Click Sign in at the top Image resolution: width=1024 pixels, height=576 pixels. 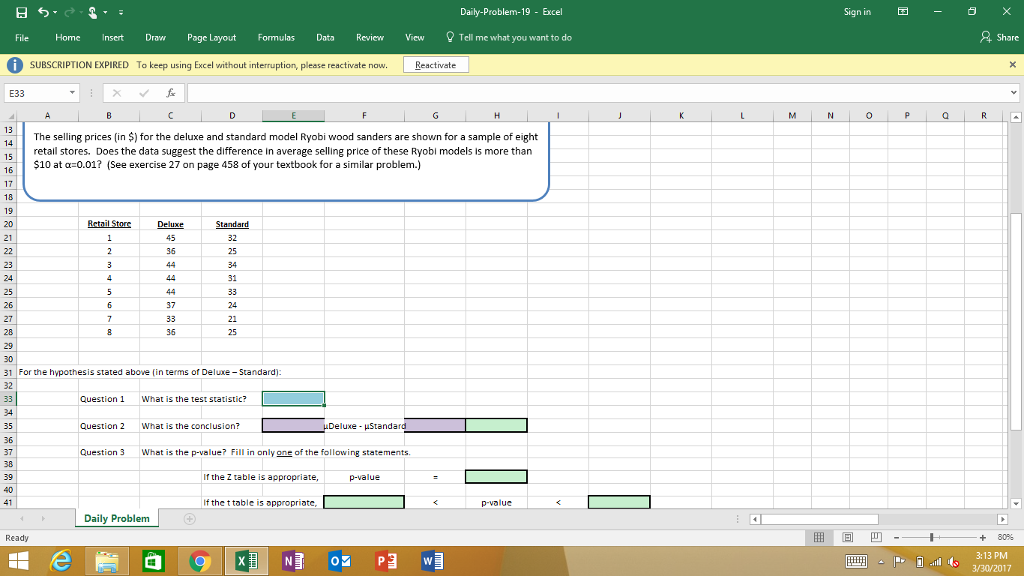pos(858,12)
